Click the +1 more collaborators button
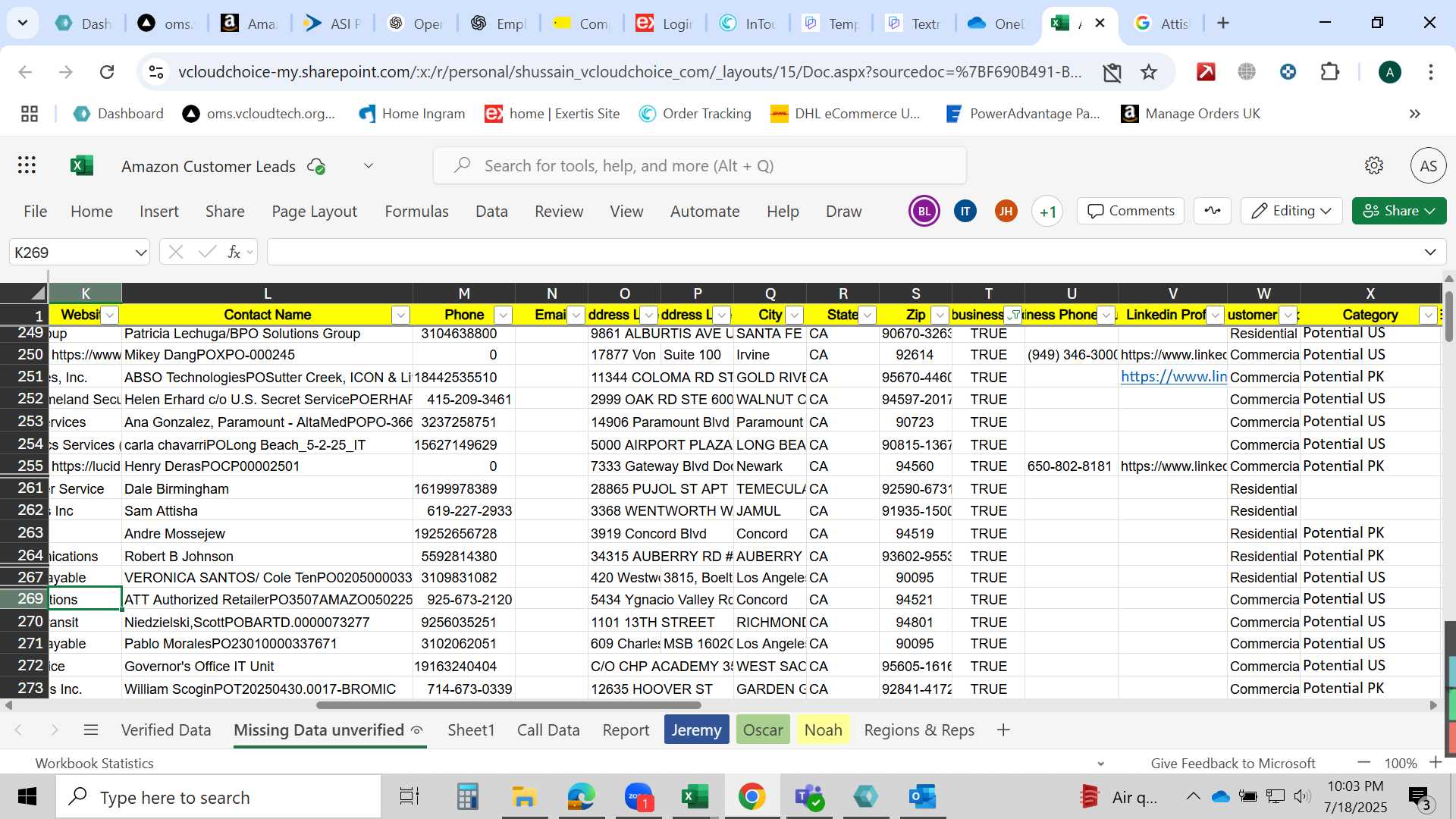Screen dimensions: 1456x819 tap(1047, 212)
